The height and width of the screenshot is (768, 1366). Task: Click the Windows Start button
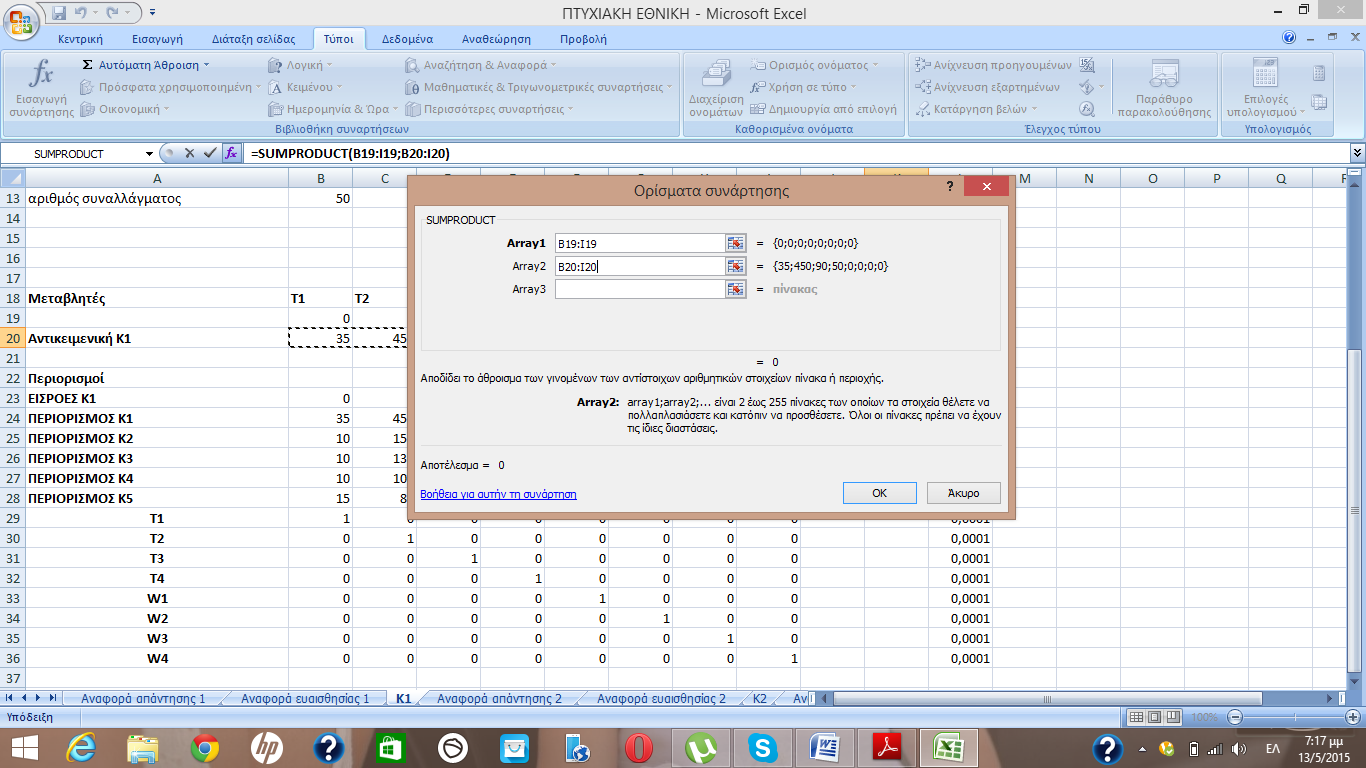(24, 747)
